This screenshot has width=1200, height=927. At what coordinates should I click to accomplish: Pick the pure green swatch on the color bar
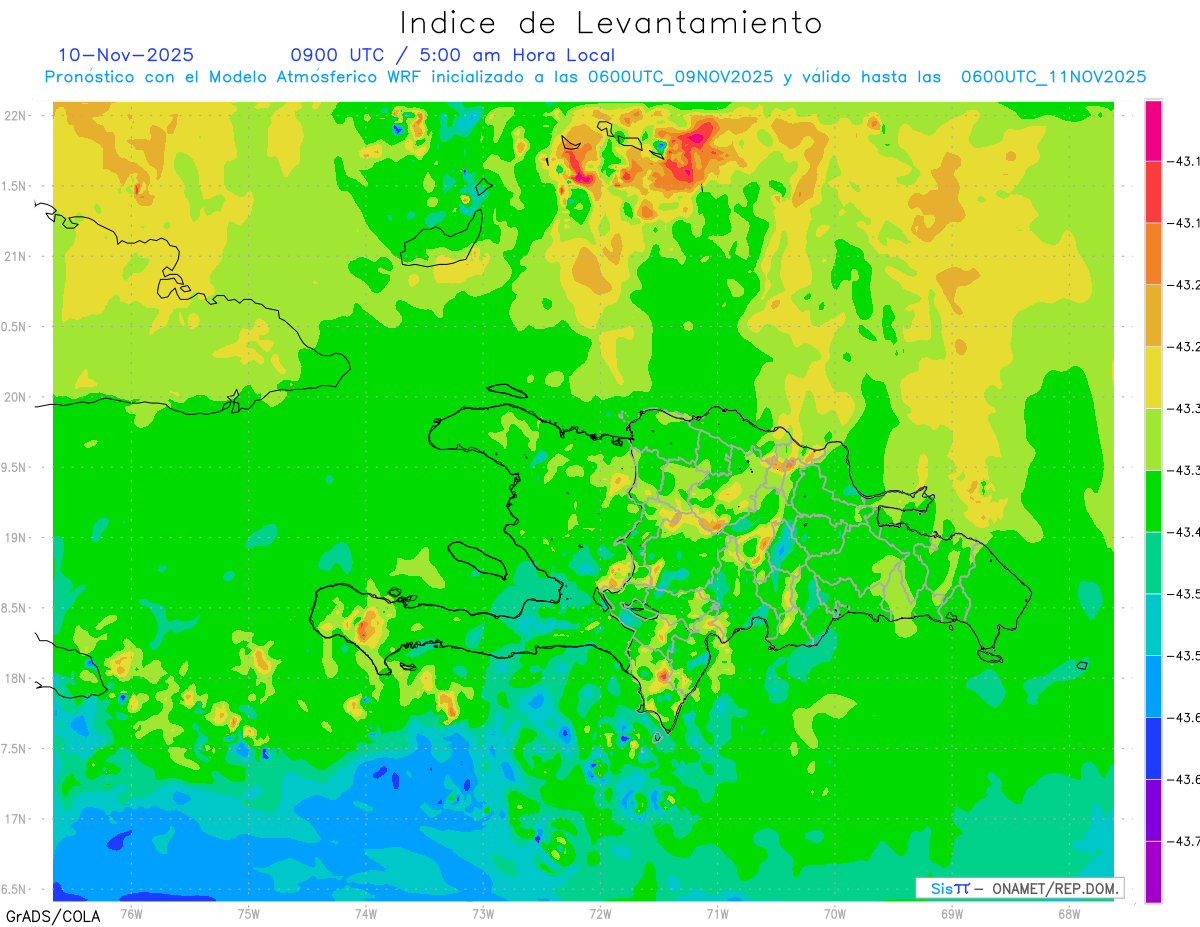[1153, 500]
